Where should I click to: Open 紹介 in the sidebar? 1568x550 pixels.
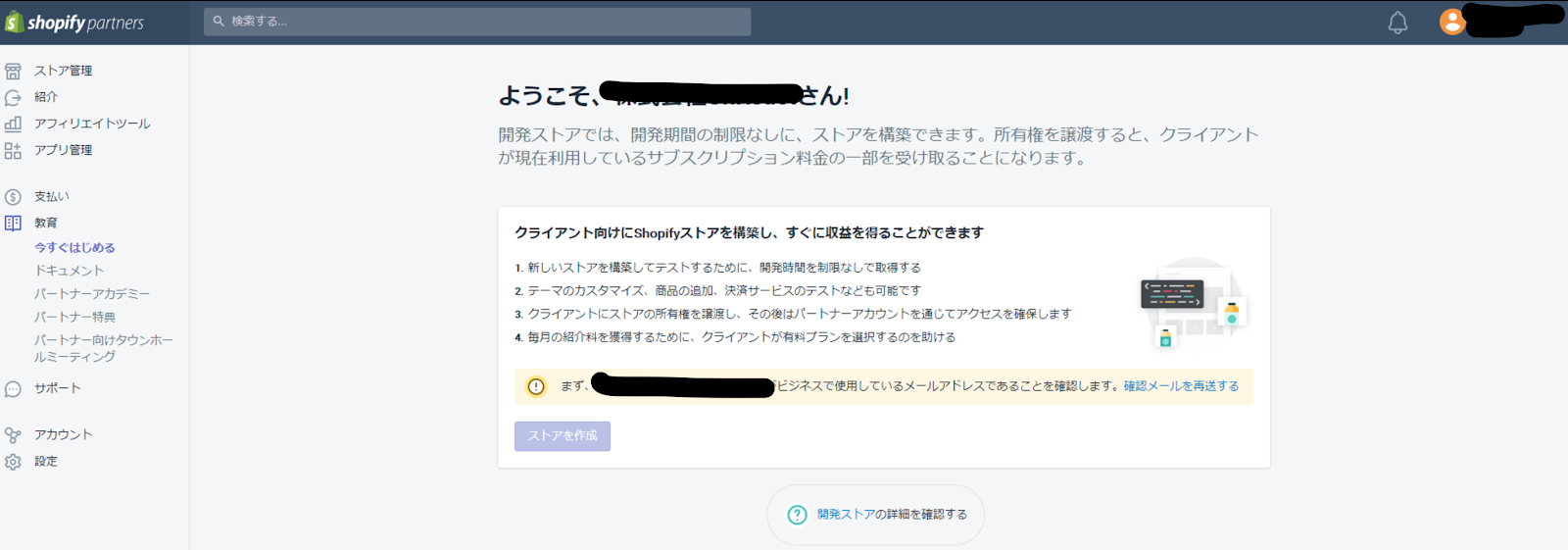pyautogui.click(x=46, y=97)
